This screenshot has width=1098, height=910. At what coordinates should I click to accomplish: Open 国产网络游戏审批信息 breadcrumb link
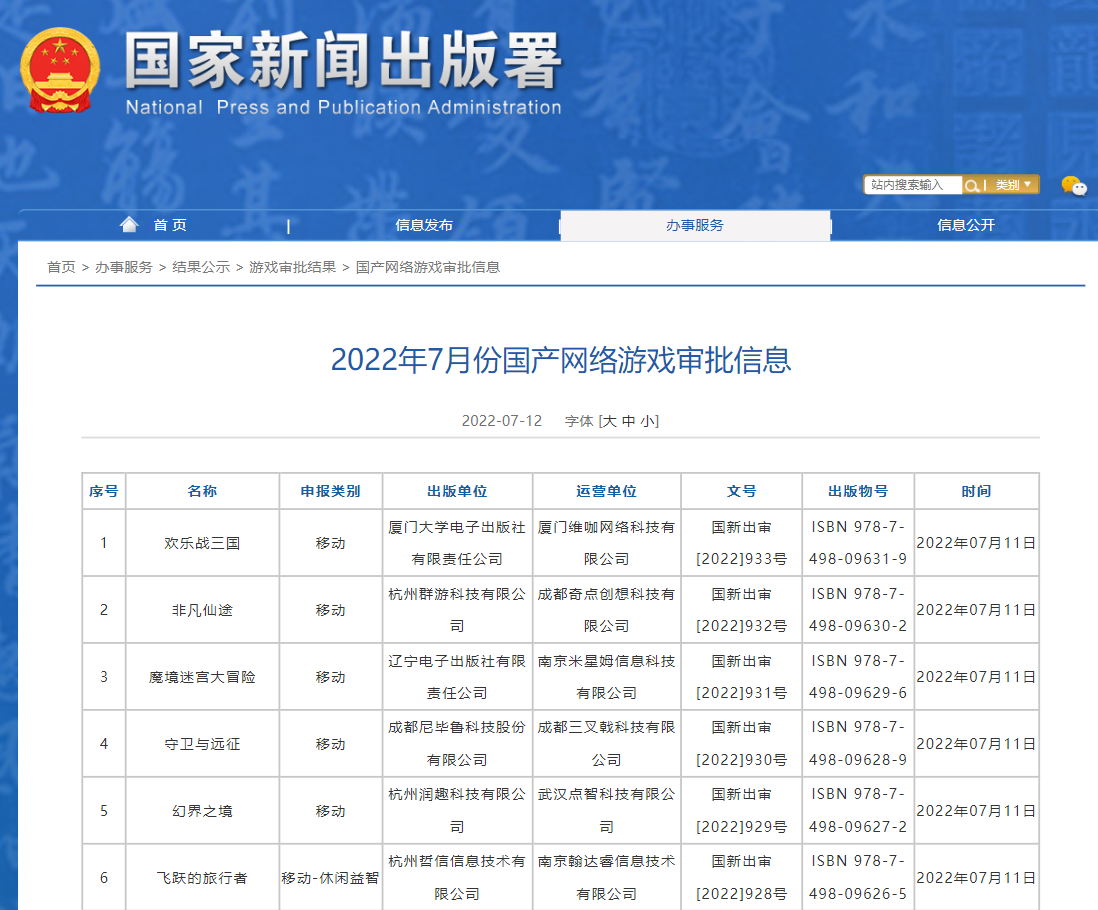click(x=428, y=267)
